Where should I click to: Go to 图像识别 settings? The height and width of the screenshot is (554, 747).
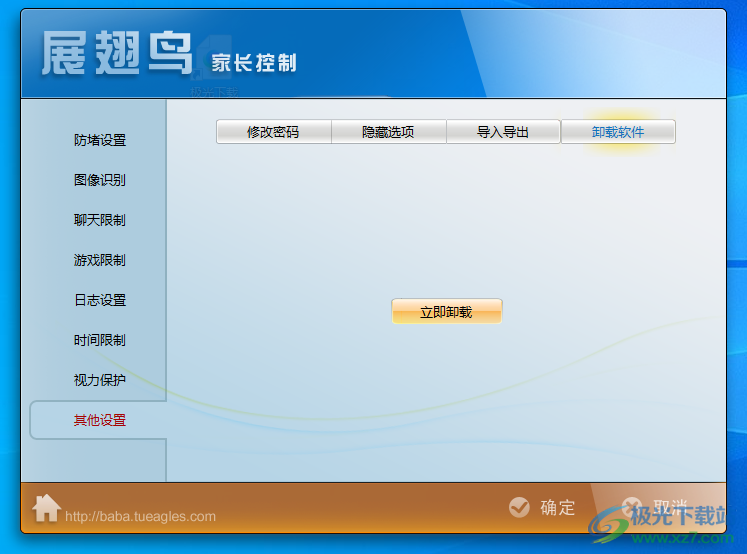click(x=100, y=180)
